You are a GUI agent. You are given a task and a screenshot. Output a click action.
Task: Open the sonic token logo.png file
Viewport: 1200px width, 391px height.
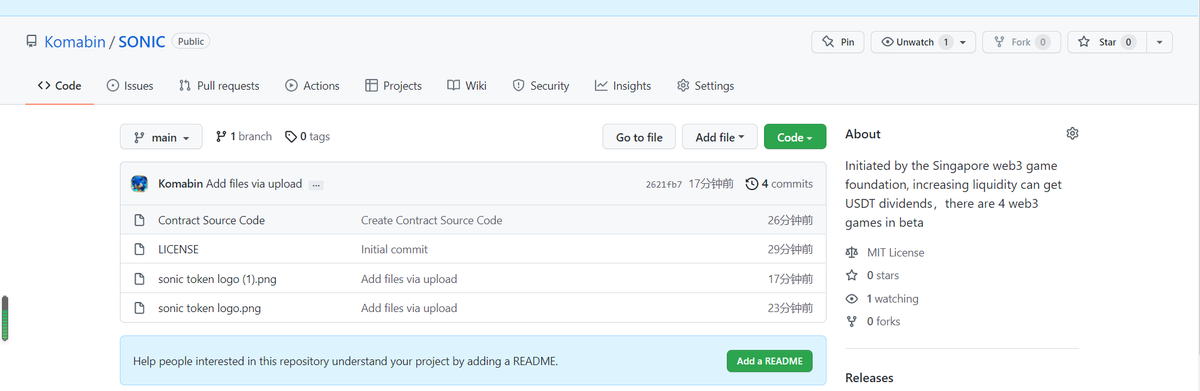click(x=209, y=308)
